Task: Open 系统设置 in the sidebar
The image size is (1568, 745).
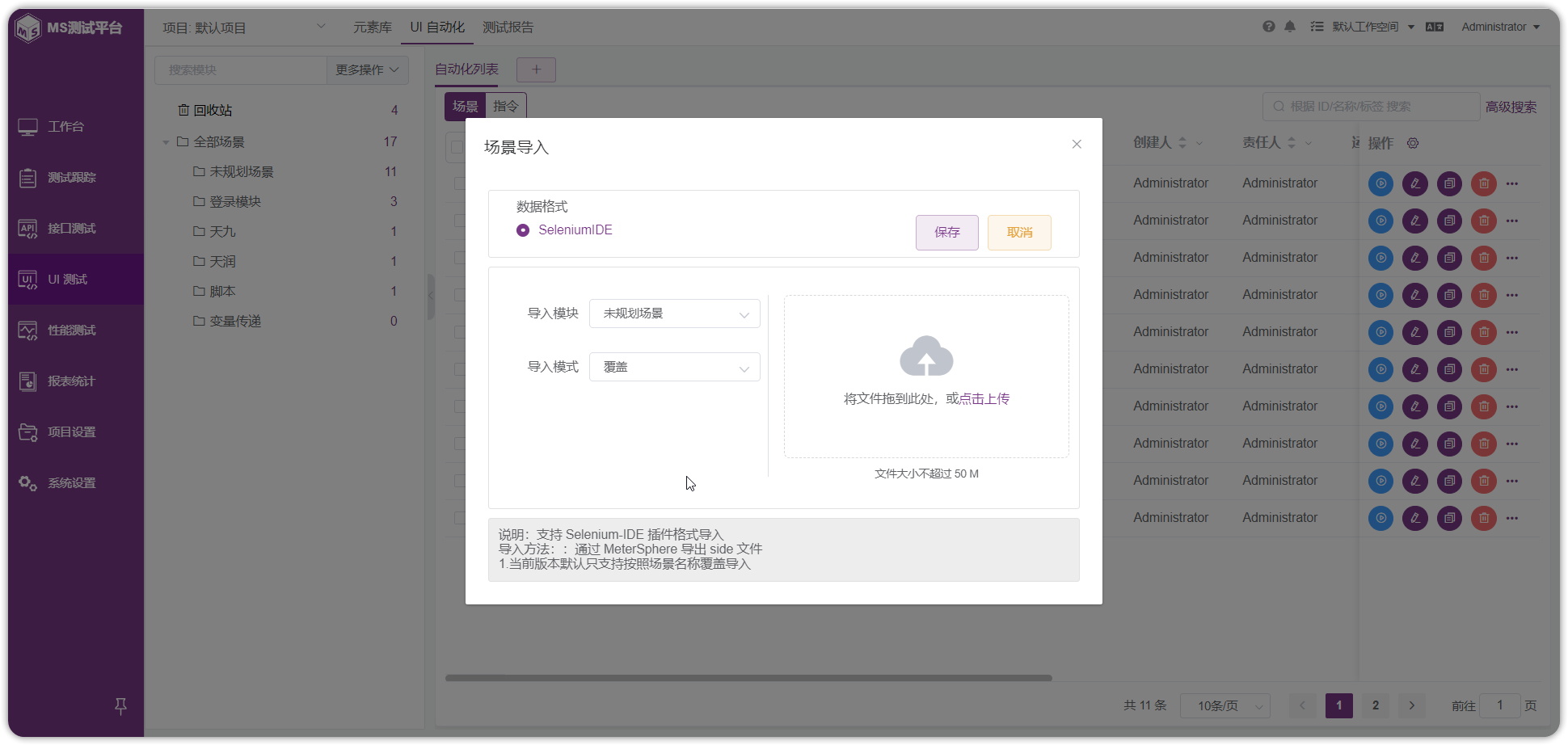Action: coord(76,483)
